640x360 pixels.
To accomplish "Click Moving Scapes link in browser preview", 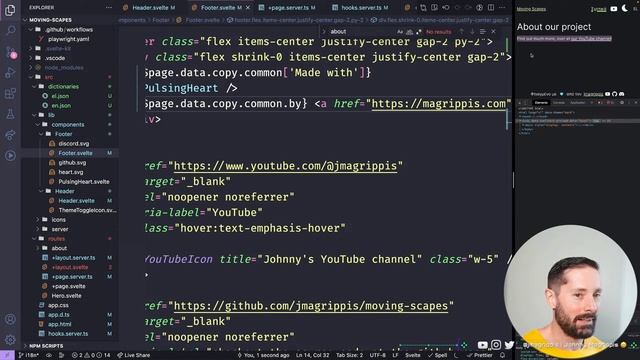I will click(531, 9).
